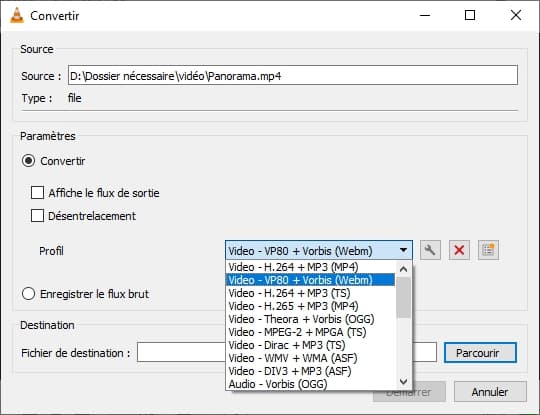The height and width of the screenshot is (415, 540).
Task: Click the VLC cone icon in title bar
Action: 17,15
